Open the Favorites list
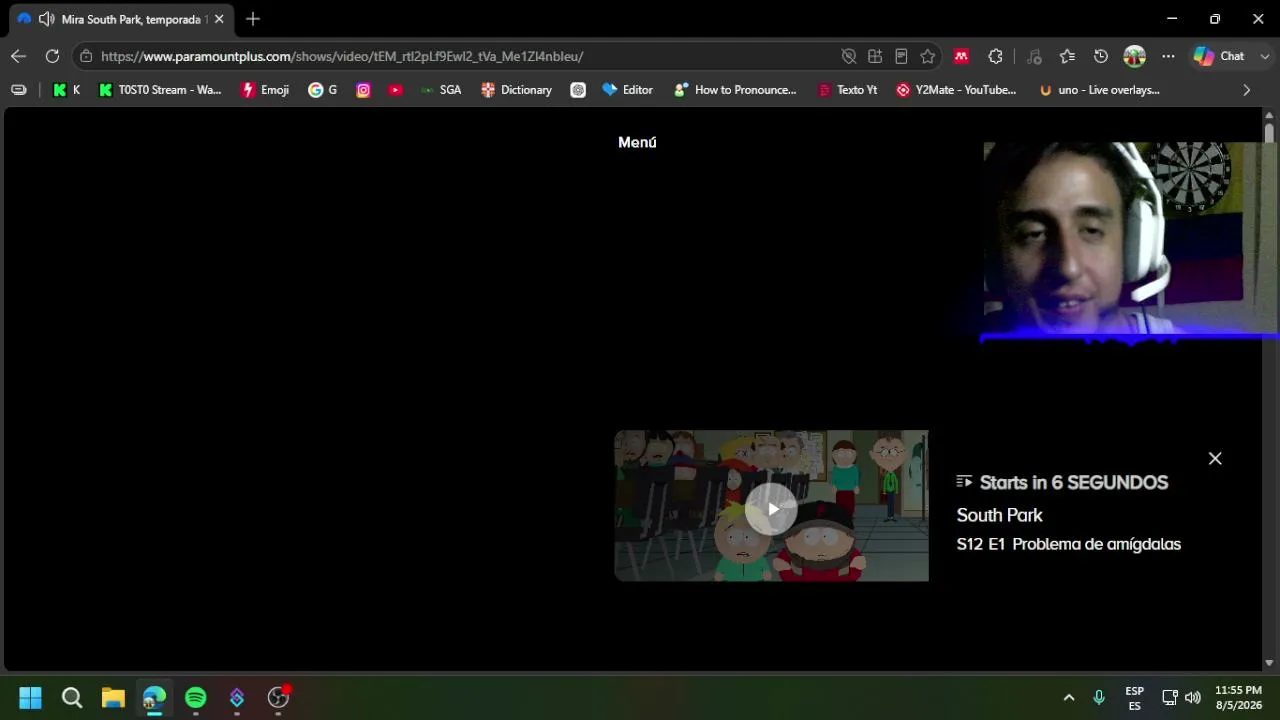This screenshot has height=720, width=1280. [x=1067, y=56]
